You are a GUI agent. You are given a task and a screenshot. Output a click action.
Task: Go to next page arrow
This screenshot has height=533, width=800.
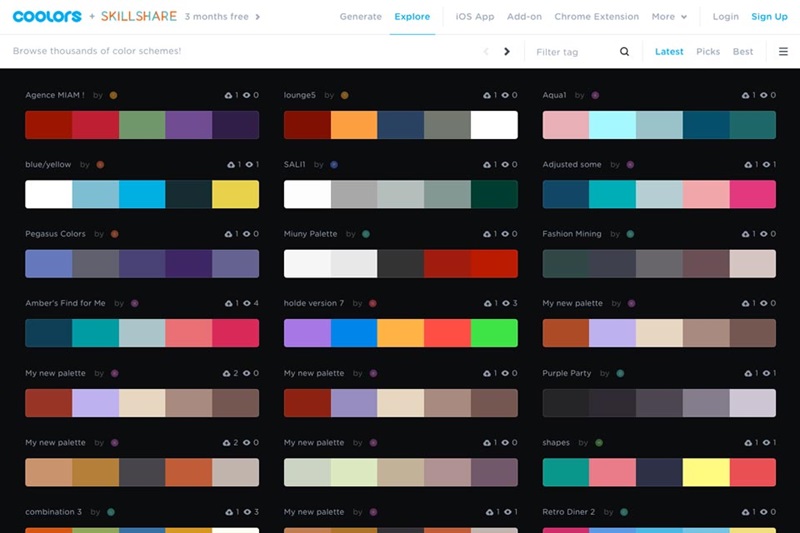tap(507, 52)
